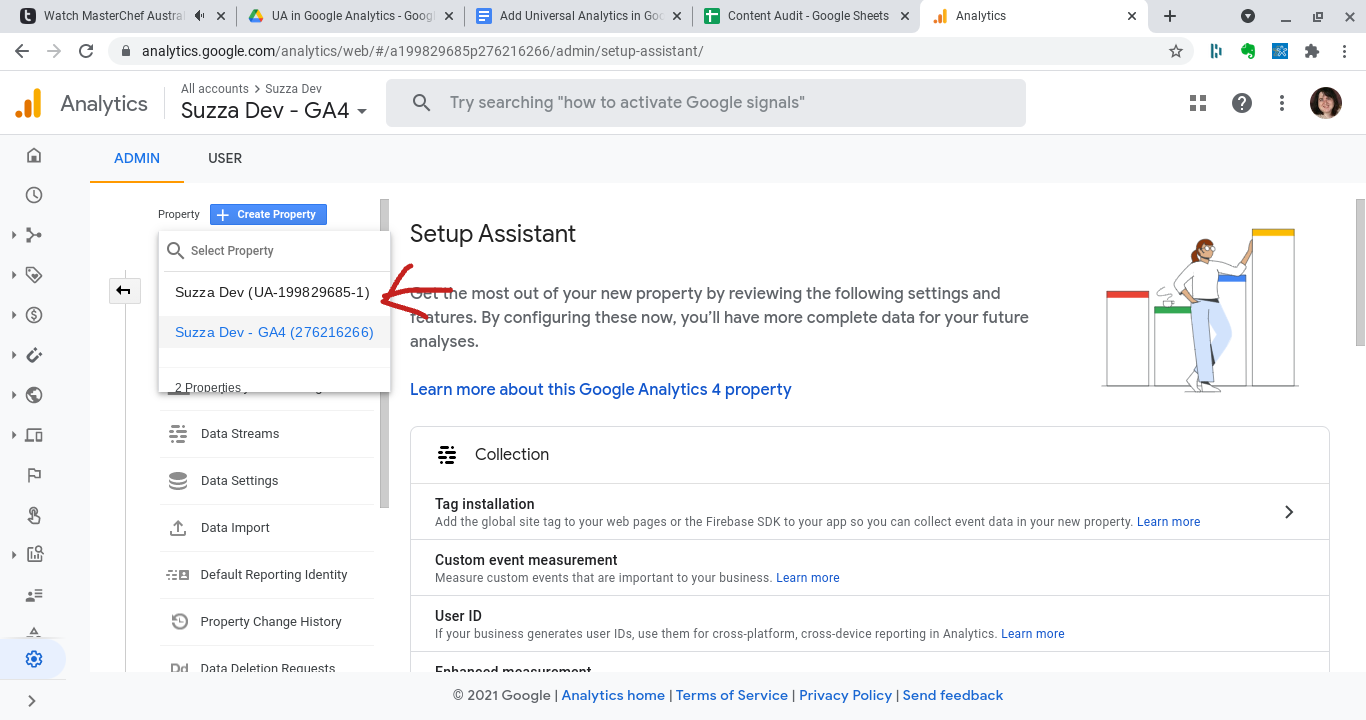Click the Analytics search box
The image size is (1366, 720).
pos(706,103)
